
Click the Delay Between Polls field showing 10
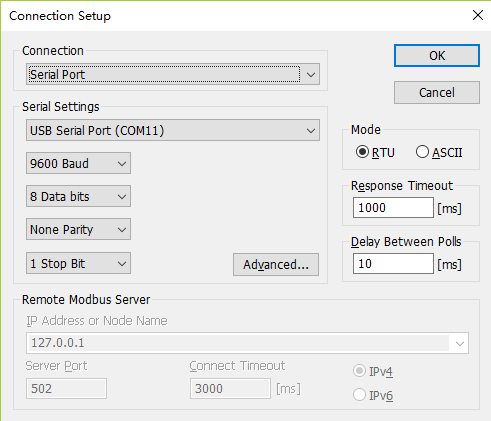393,264
